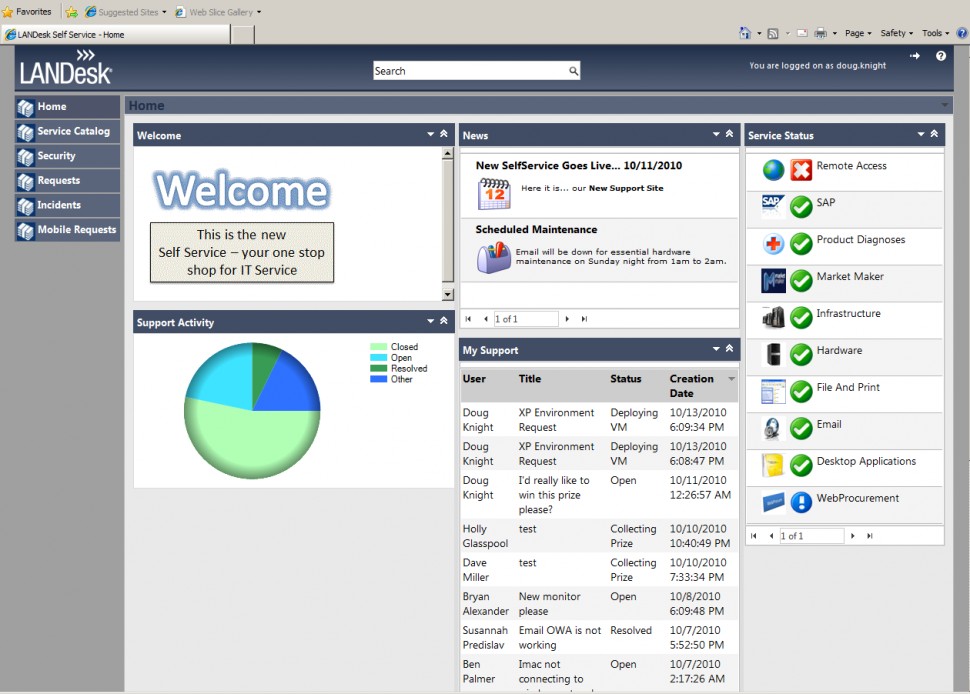Screen dimensions: 970x694
Task: Collapse the News panel
Action: (x=729, y=134)
